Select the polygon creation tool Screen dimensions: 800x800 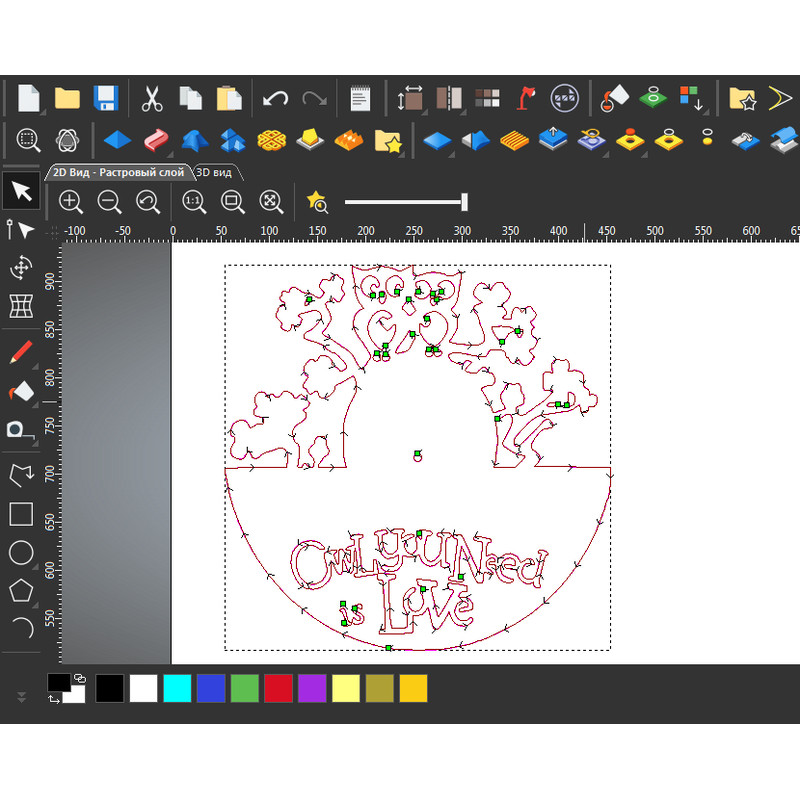pyautogui.click(x=21, y=591)
